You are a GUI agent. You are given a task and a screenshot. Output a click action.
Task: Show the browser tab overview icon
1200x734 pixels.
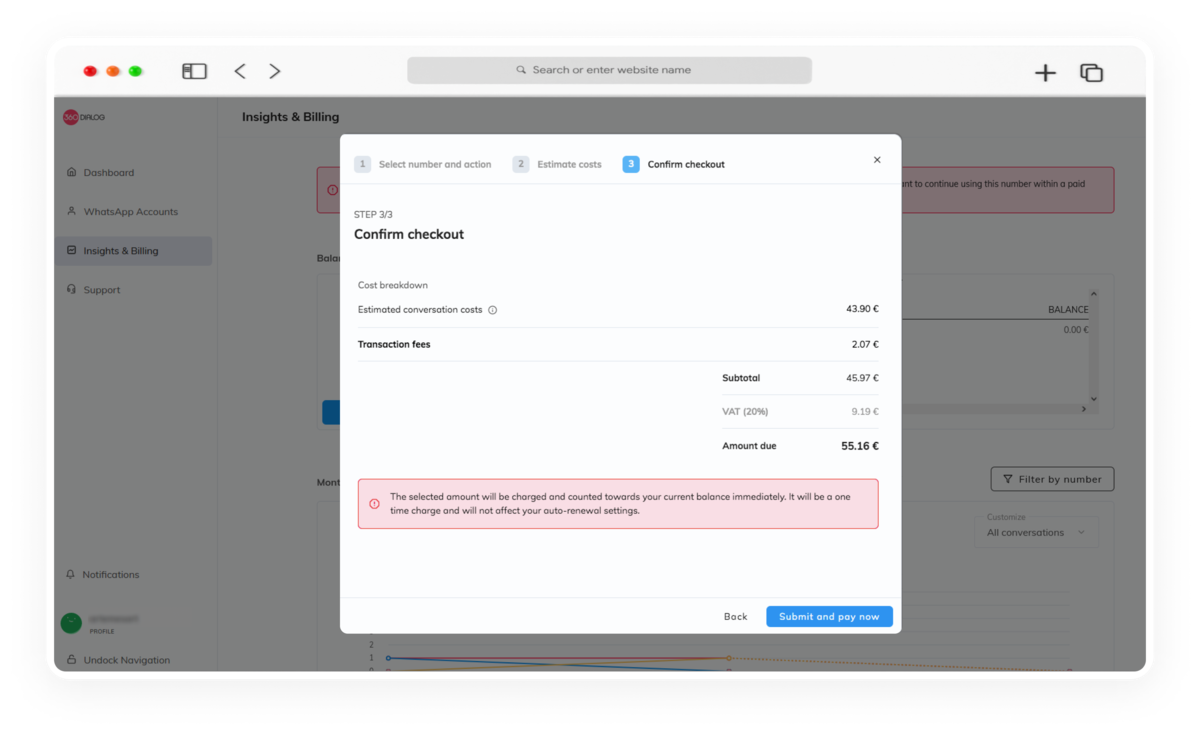coord(1091,72)
